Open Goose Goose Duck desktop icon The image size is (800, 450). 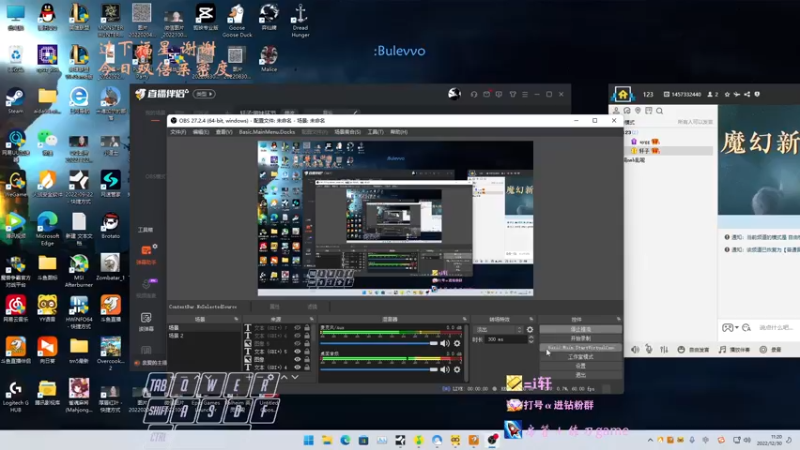tap(237, 20)
